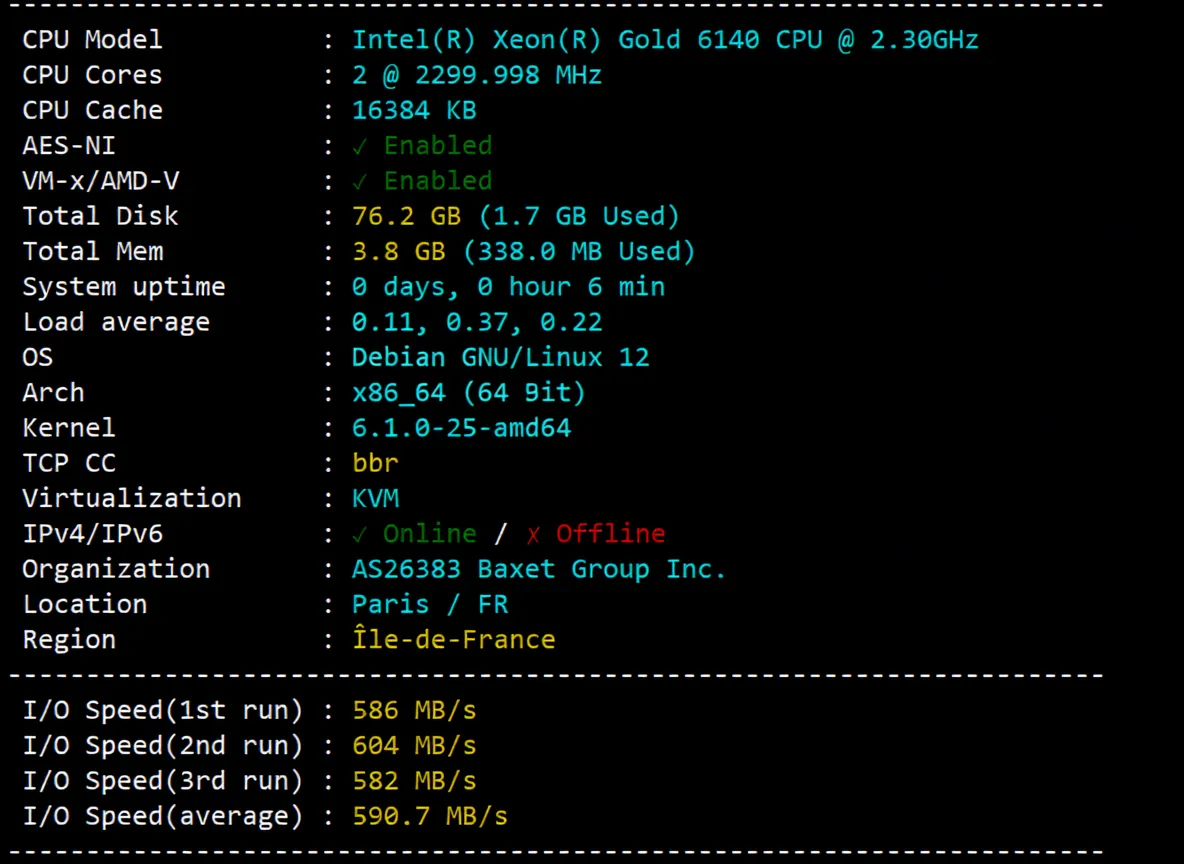The image size is (1184, 864).
Task: Click the 3rd run speed 582 MB/s
Action: [x=415, y=781]
